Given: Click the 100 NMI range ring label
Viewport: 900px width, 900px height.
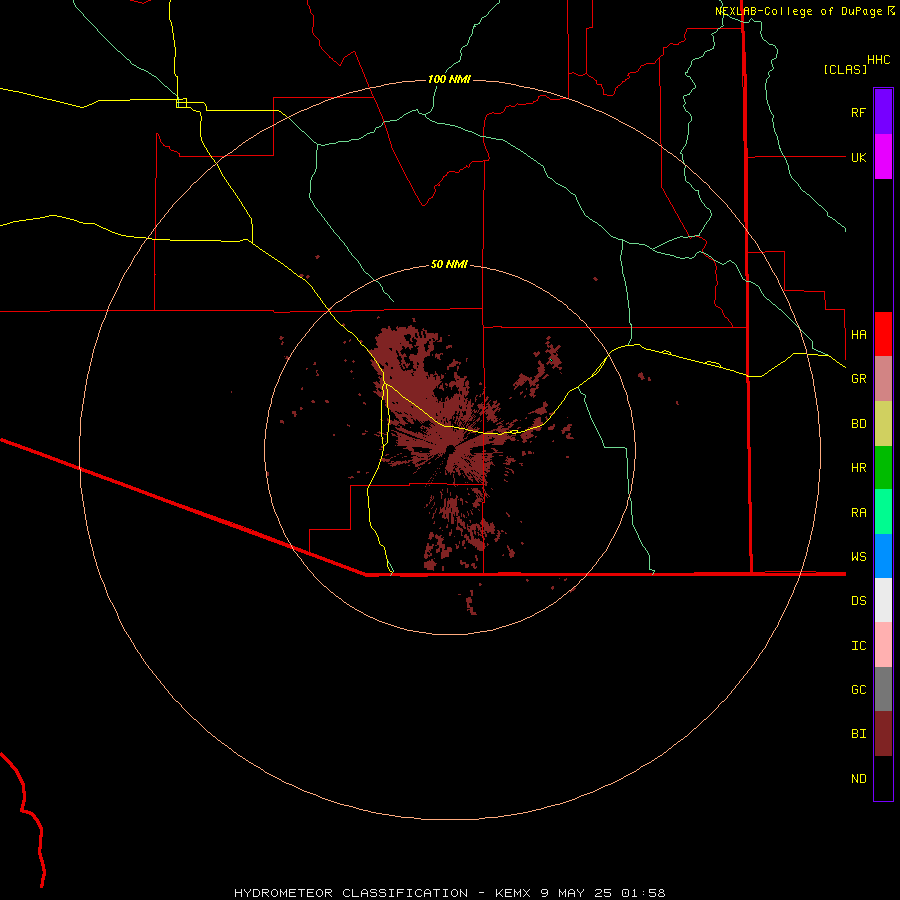Looking at the screenshot, I should click(x=449, y=79).
